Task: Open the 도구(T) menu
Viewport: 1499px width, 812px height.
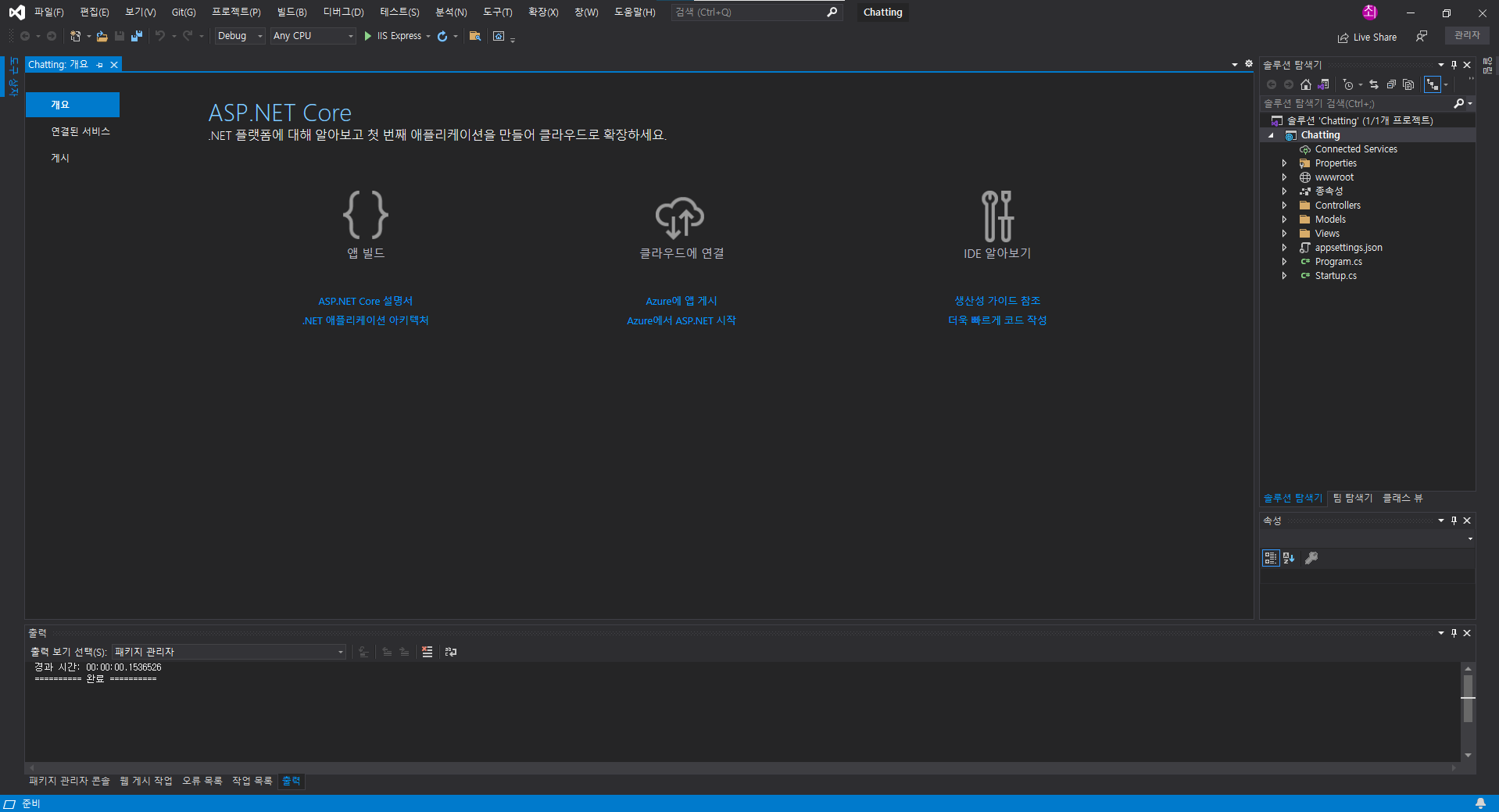Action: [497, 13]
